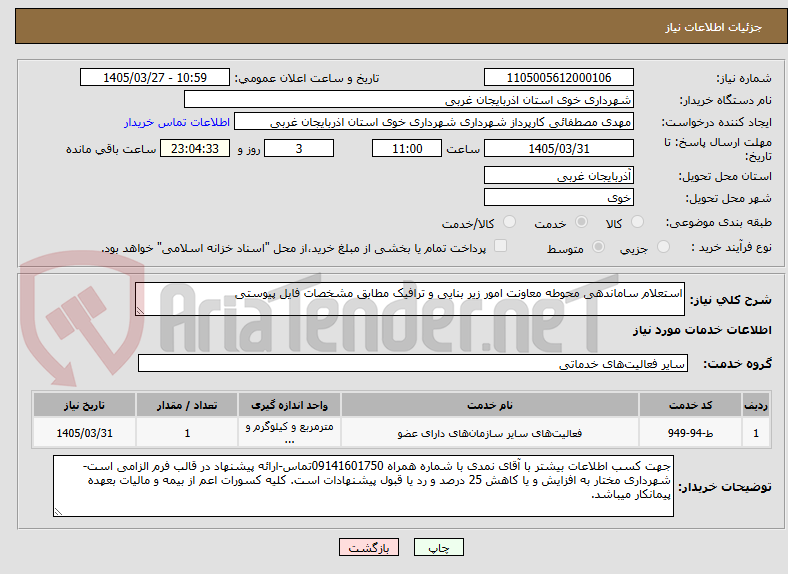Click the label توضیحات خریدار

coord(725,487)
